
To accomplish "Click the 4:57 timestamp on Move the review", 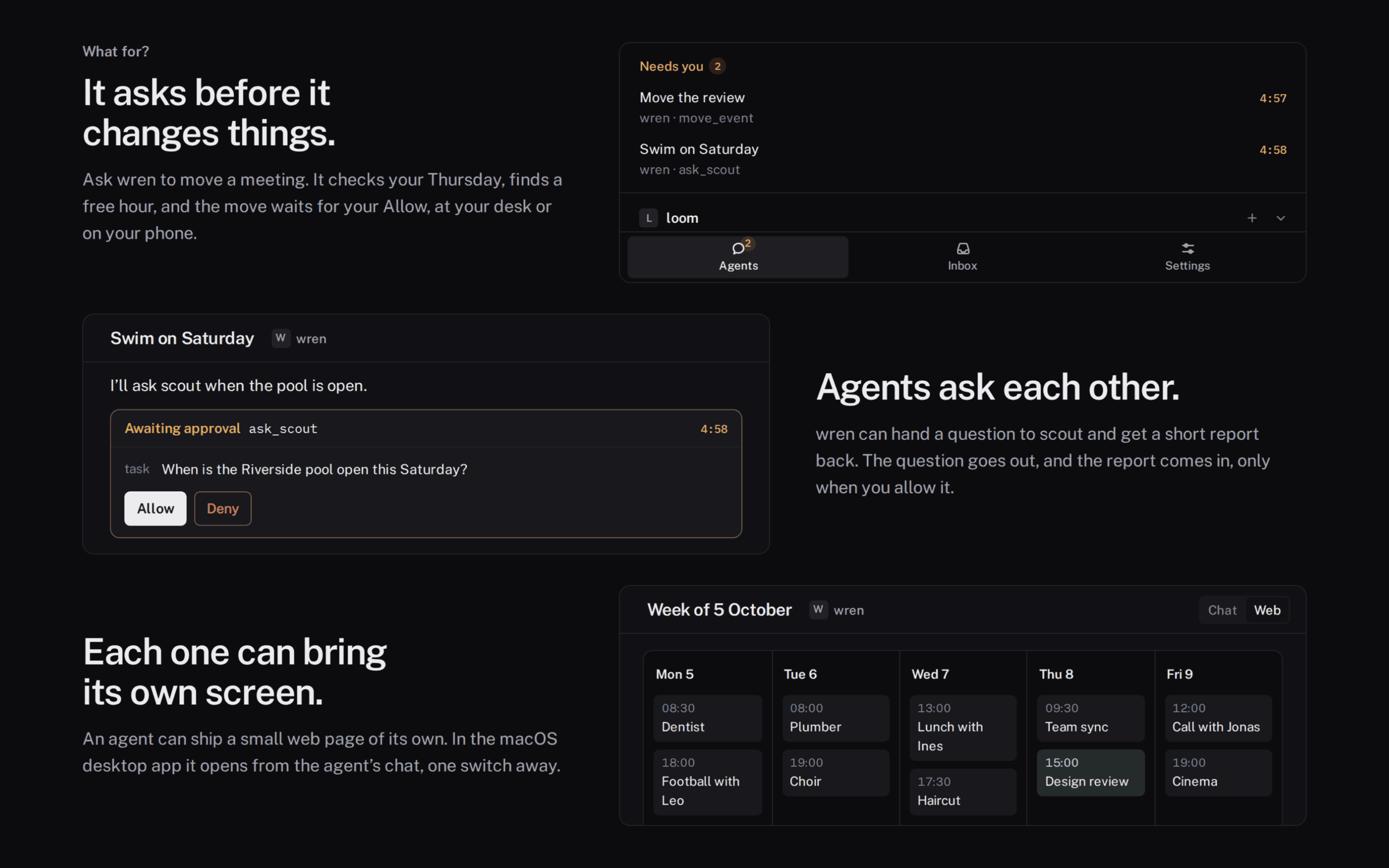I will (1273, 98).
